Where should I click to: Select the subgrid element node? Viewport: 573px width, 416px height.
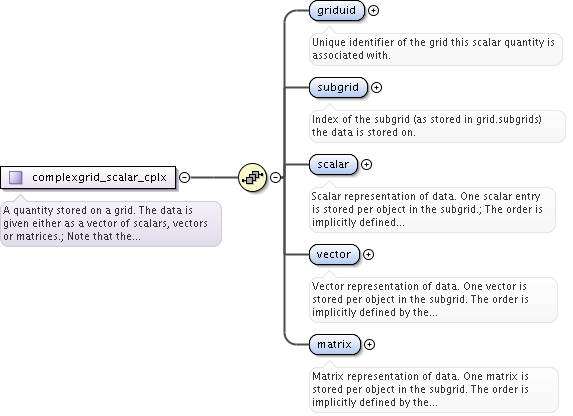point(338,87)
